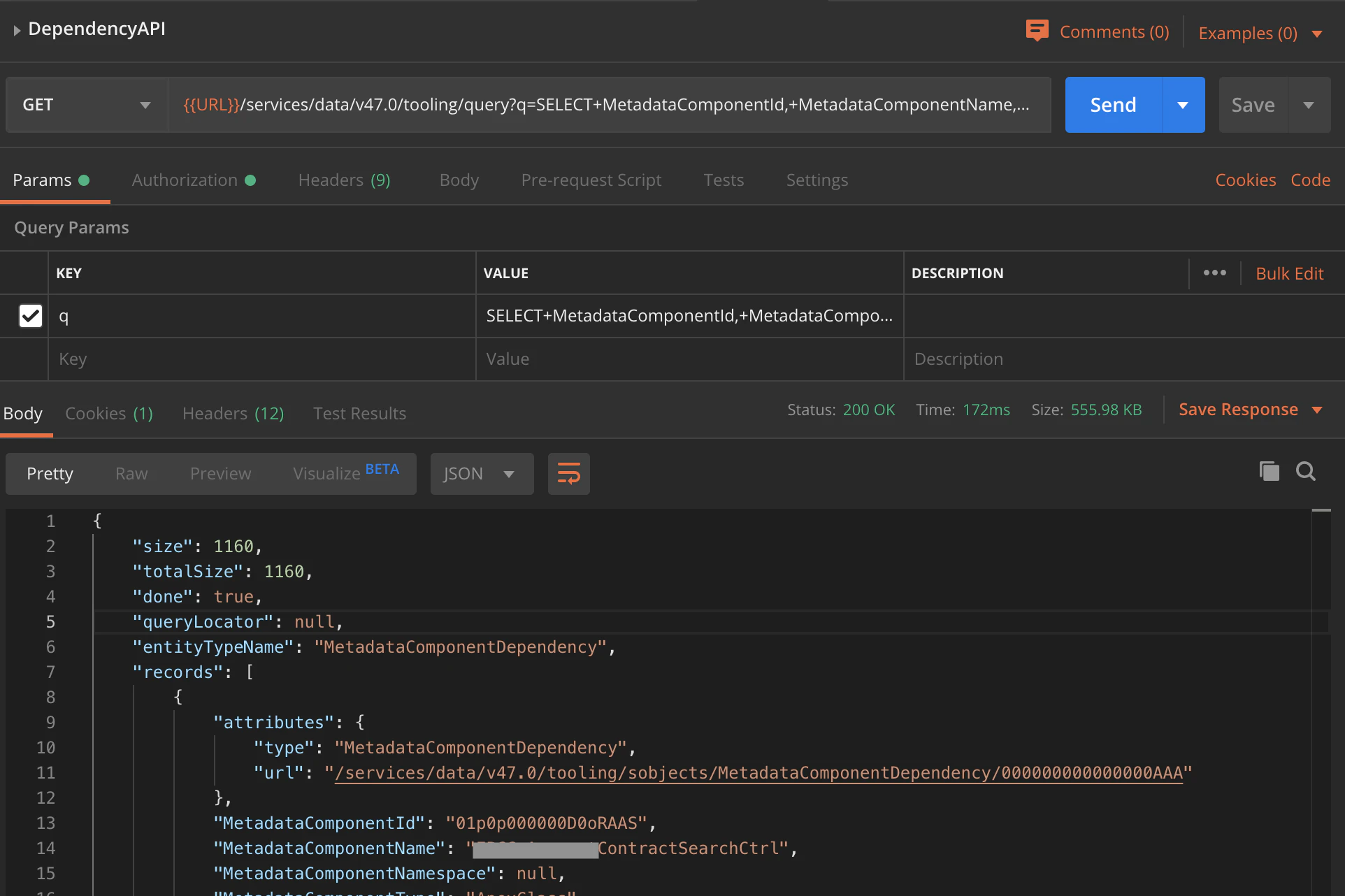The height and width of the screenshot is (896, 1345).
Task: Open the response Headers (12) tab
Action: point(233,414)
